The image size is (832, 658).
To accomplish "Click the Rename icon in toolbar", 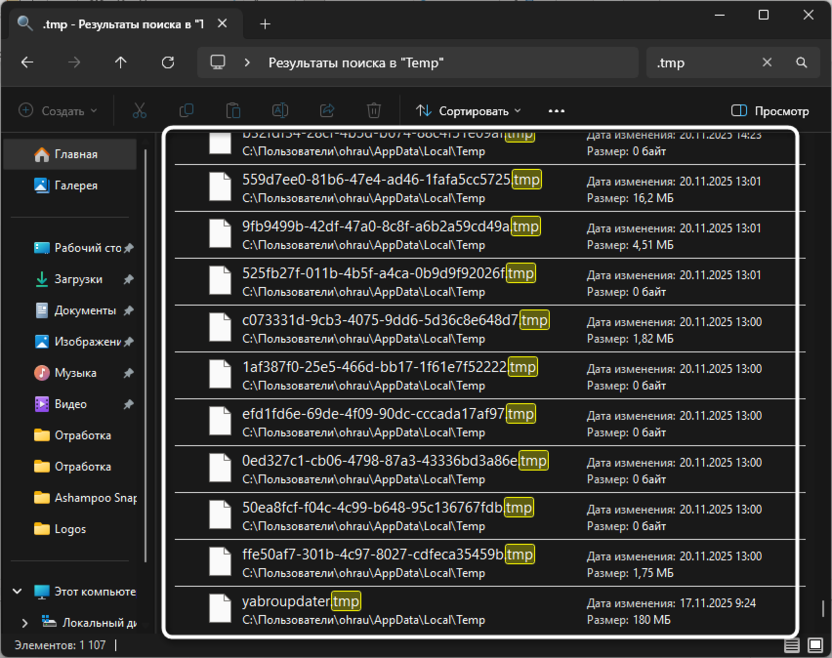I will point(280,111).
